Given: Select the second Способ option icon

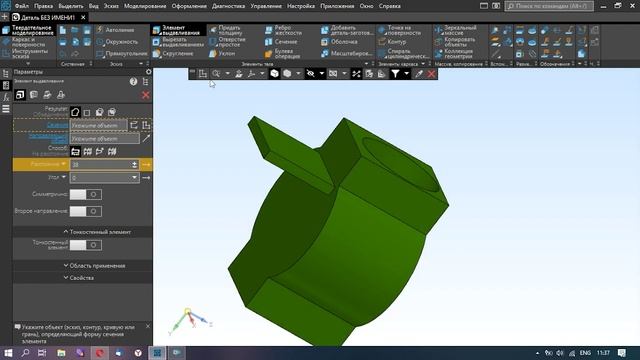Looking at the screenshot, I should [x=87, y=152].
